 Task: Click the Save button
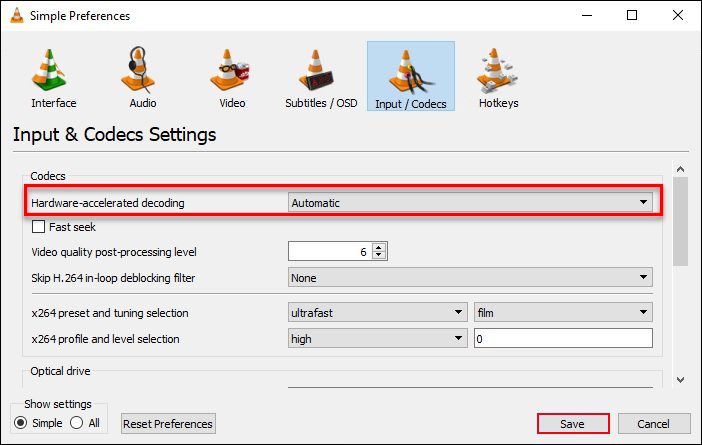(573, 424)
